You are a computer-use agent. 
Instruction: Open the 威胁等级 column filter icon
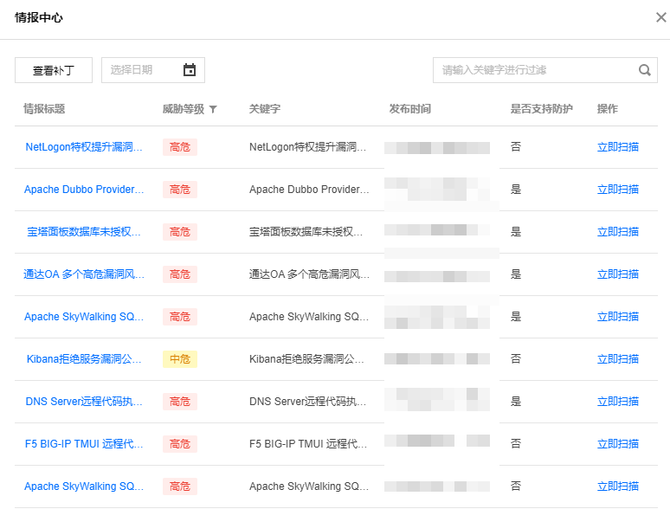[213, 109]
